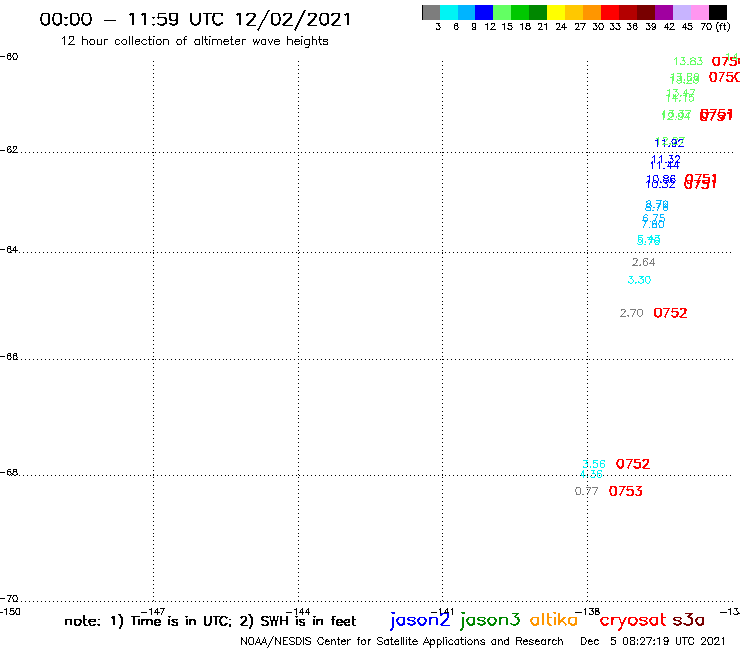Click the longitude label -150
Screen dimensions: 740x650
tap(10, 612)
